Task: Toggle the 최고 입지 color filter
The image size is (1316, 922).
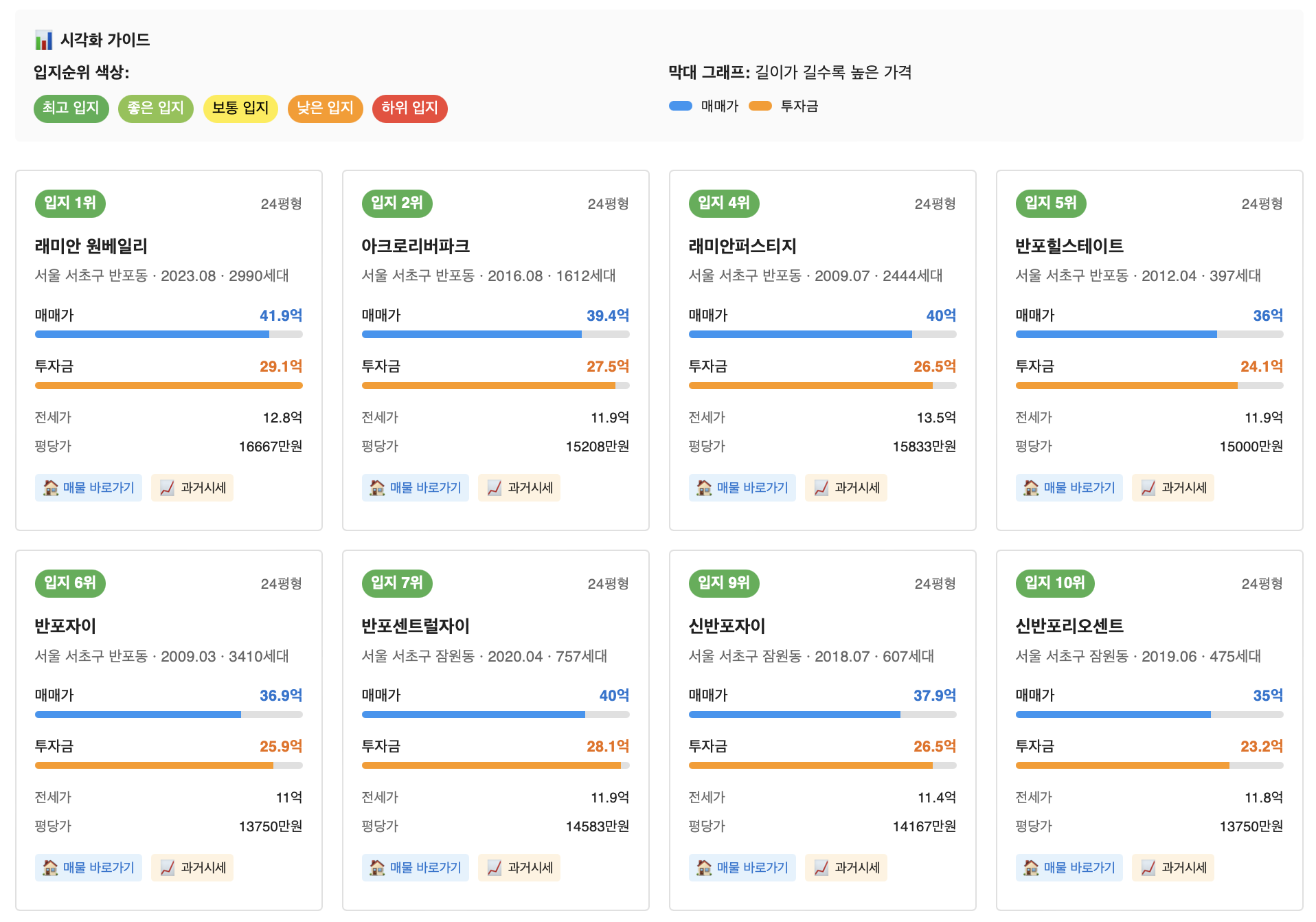Action: pos(71,108)
